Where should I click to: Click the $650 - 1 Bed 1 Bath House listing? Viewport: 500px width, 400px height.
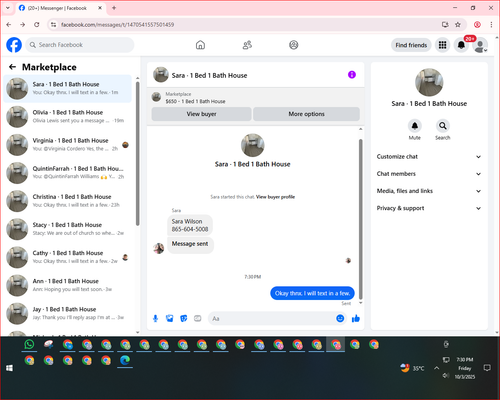point(195,101)
